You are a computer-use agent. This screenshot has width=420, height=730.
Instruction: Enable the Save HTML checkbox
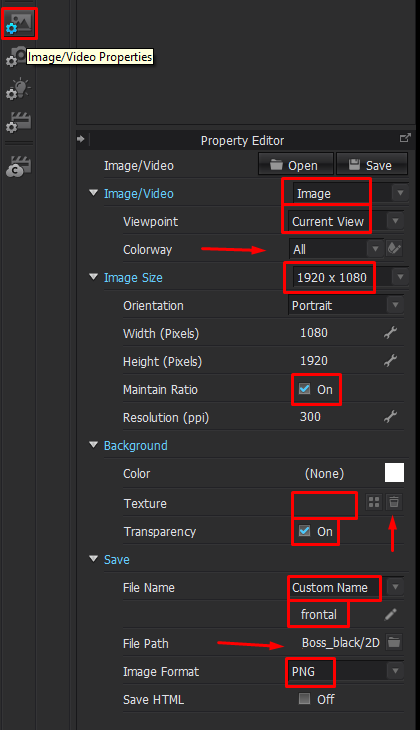pos(304,698)
